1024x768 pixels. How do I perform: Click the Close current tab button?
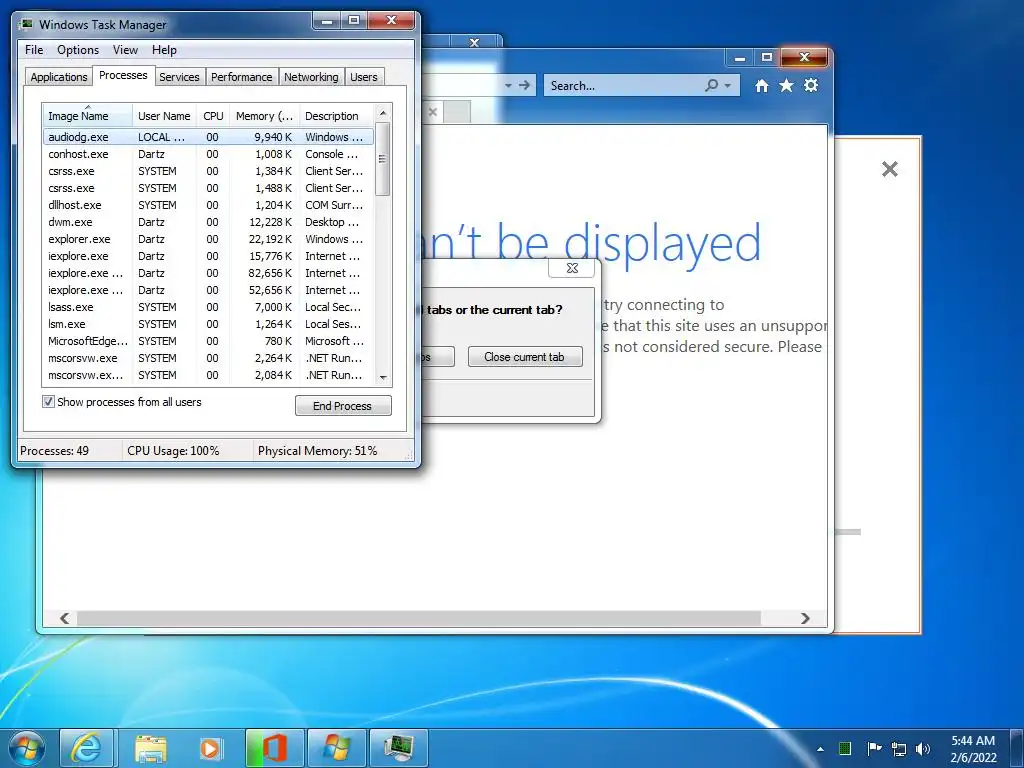pos(524,357)
